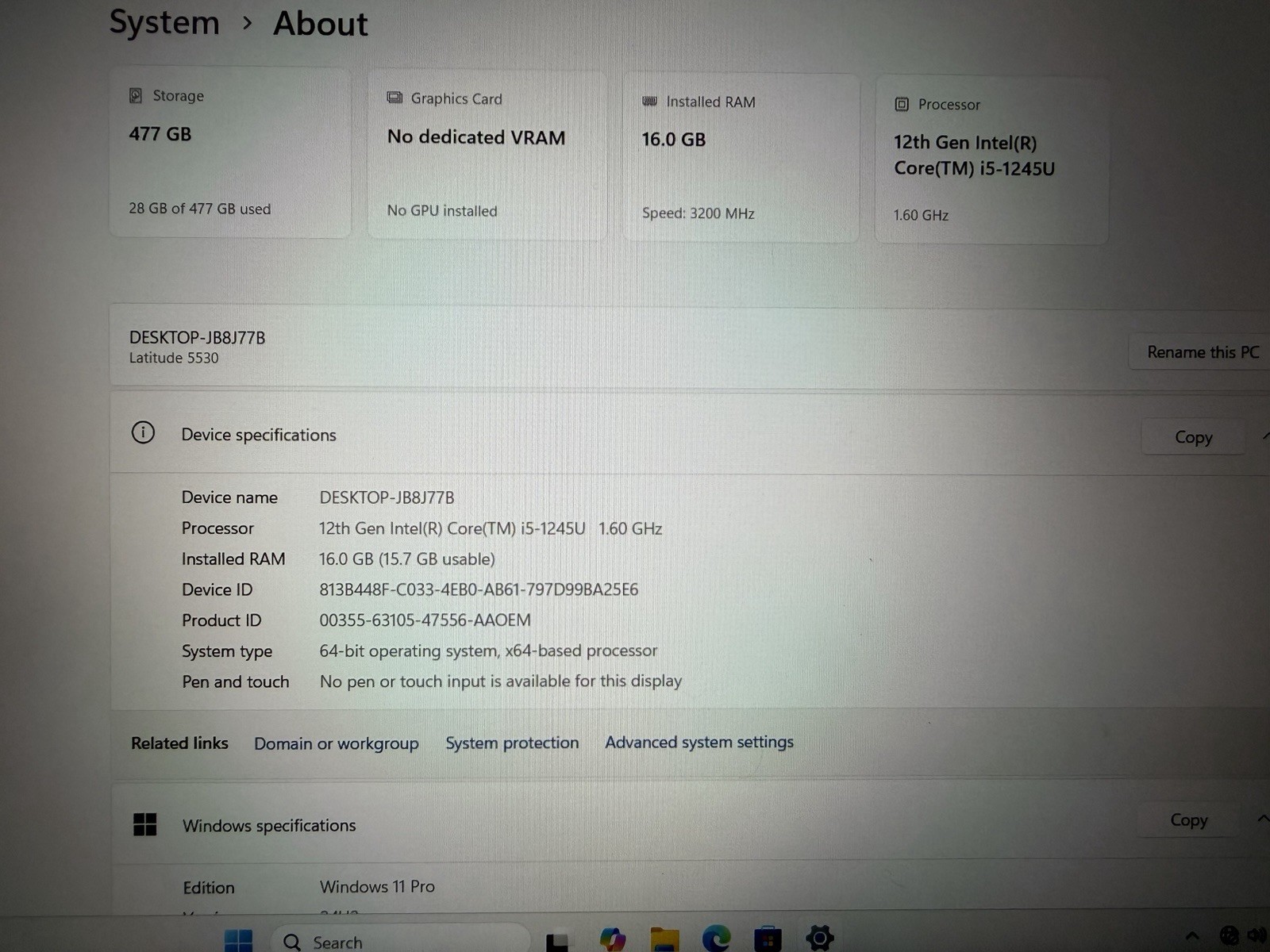This screenshot has width=1270, height=952.
Task: Open Advanced system settings link
Action: 699,742
